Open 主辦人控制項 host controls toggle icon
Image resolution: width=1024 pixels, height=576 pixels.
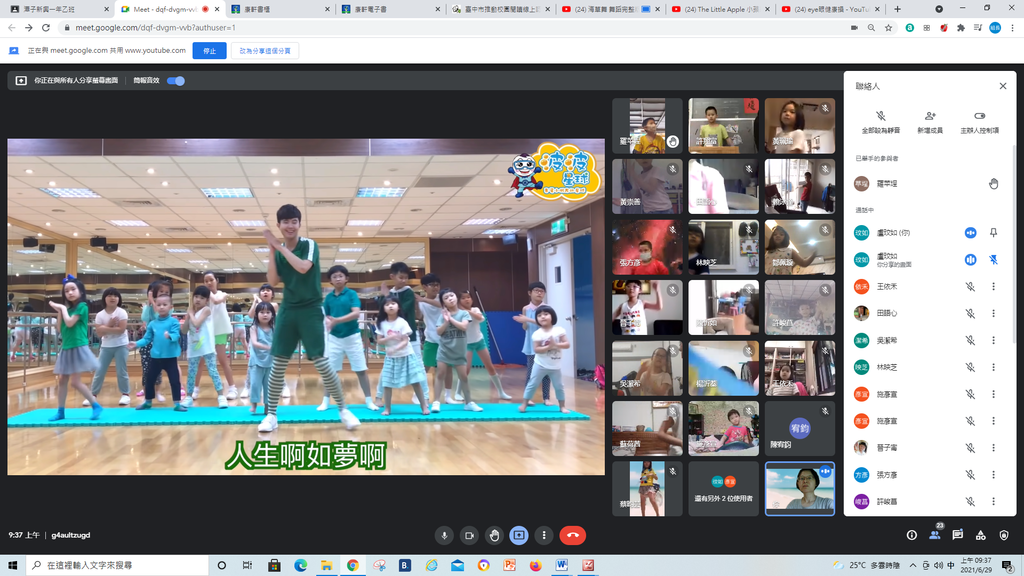coord(980,116)
